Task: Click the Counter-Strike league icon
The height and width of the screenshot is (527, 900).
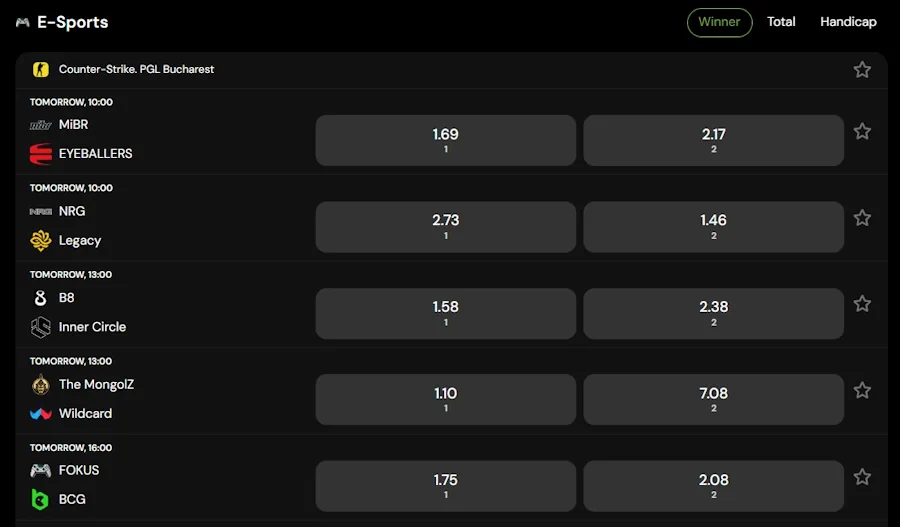Action: [x=40, y=70]
